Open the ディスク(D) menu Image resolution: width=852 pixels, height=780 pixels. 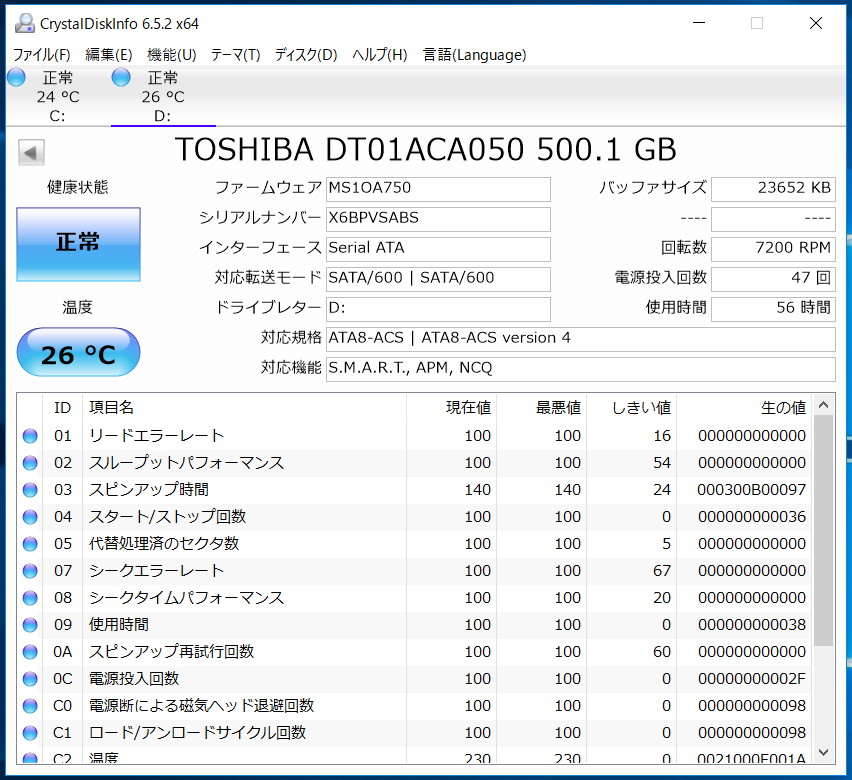pyautogui.click(x=306, y=54)
